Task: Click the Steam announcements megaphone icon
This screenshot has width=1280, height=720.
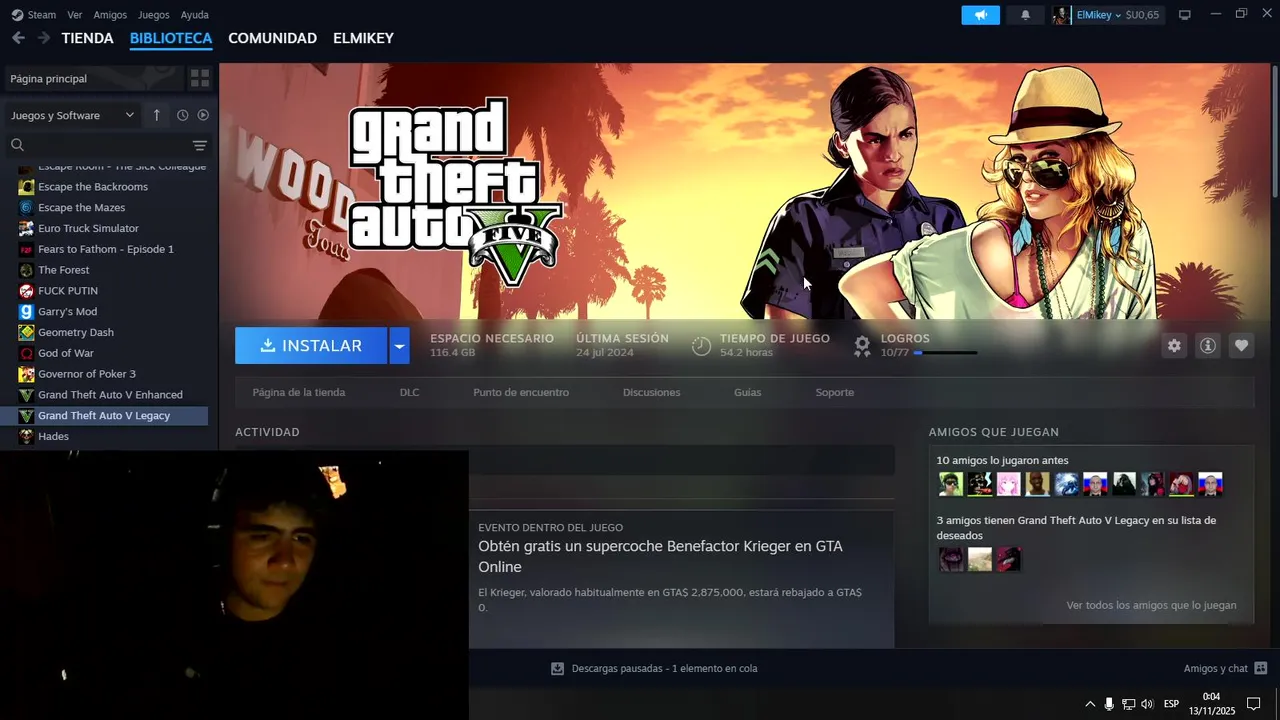Action: pos(980,15)
